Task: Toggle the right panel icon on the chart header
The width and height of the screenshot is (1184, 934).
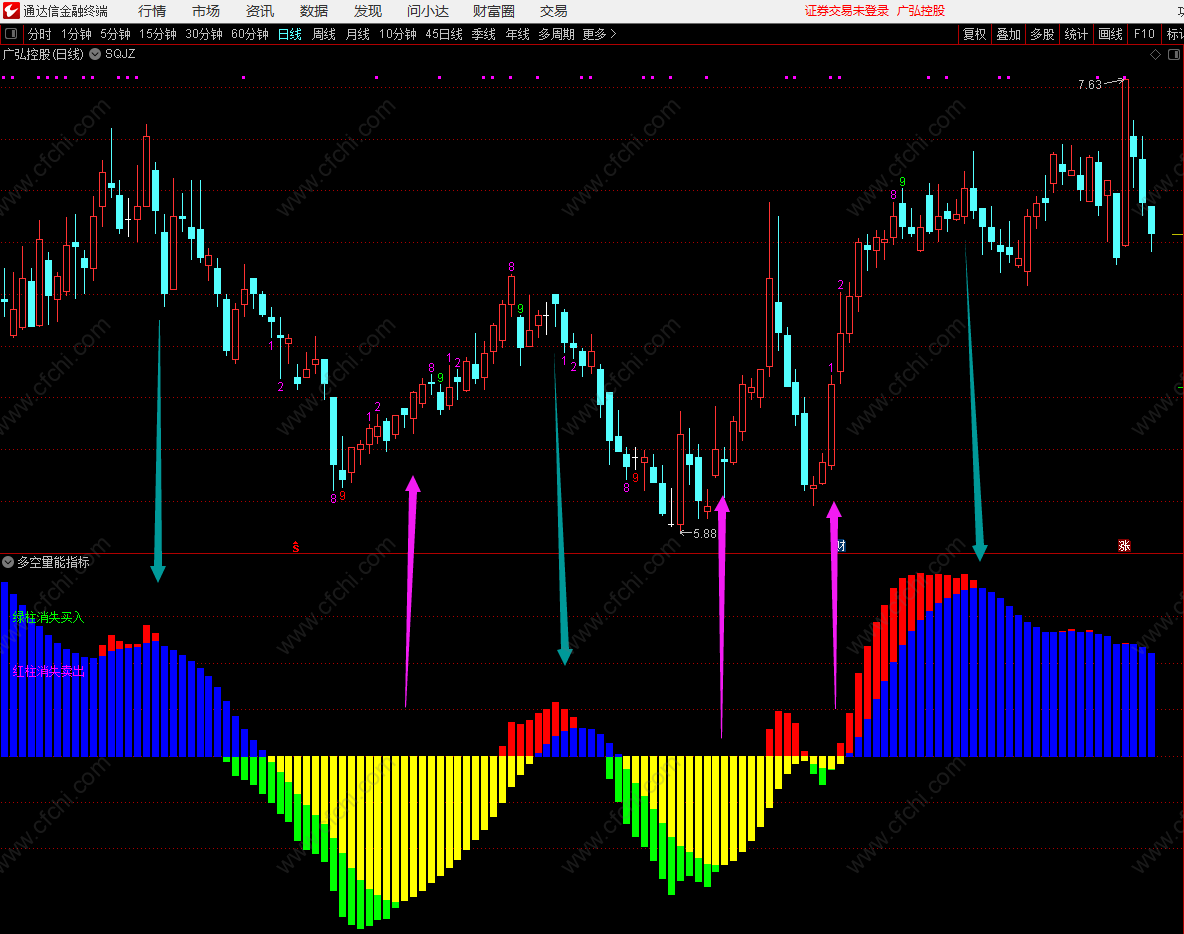Action: tap(1173, 54)
